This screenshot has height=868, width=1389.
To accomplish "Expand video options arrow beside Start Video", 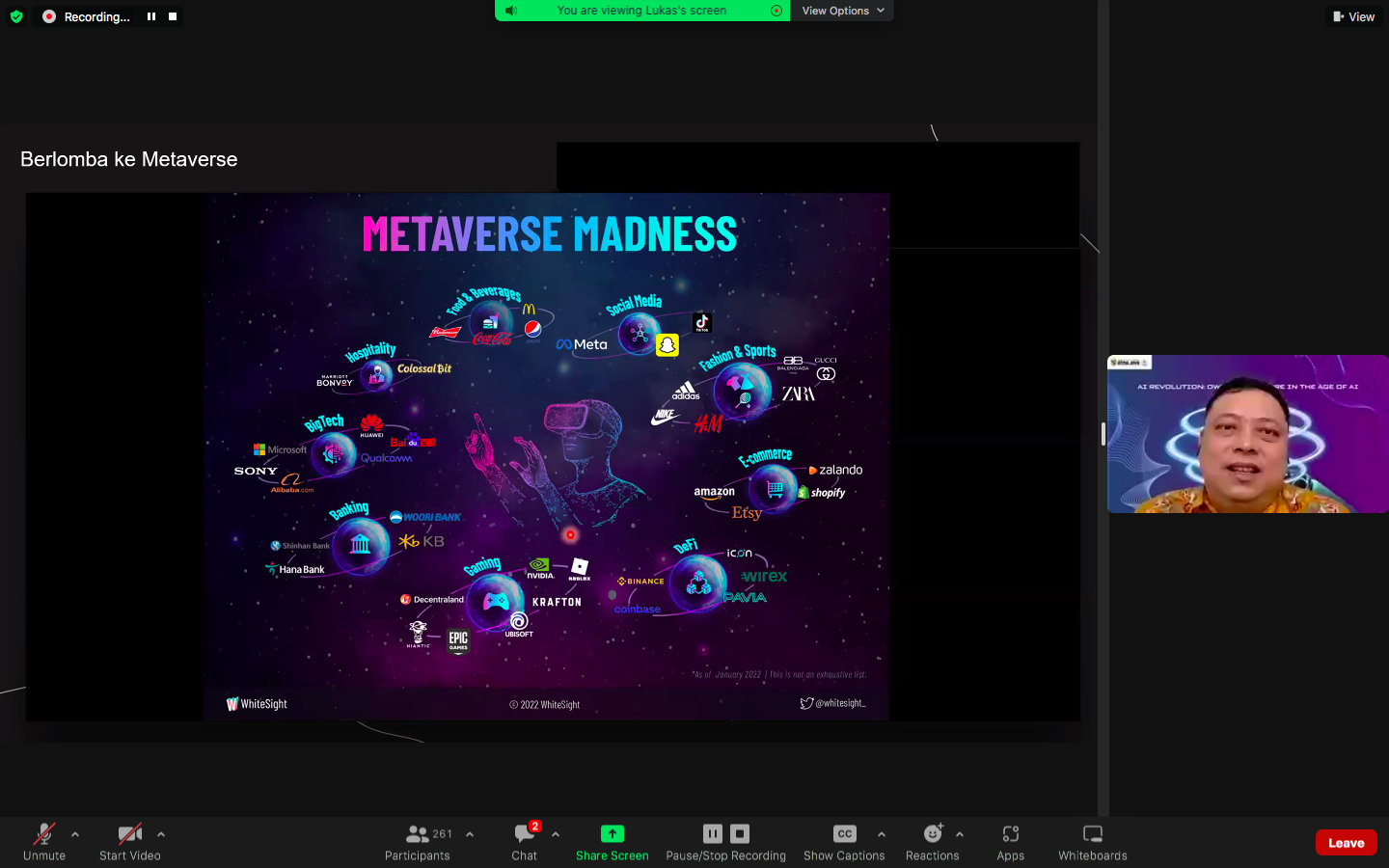I will [161, 834].
